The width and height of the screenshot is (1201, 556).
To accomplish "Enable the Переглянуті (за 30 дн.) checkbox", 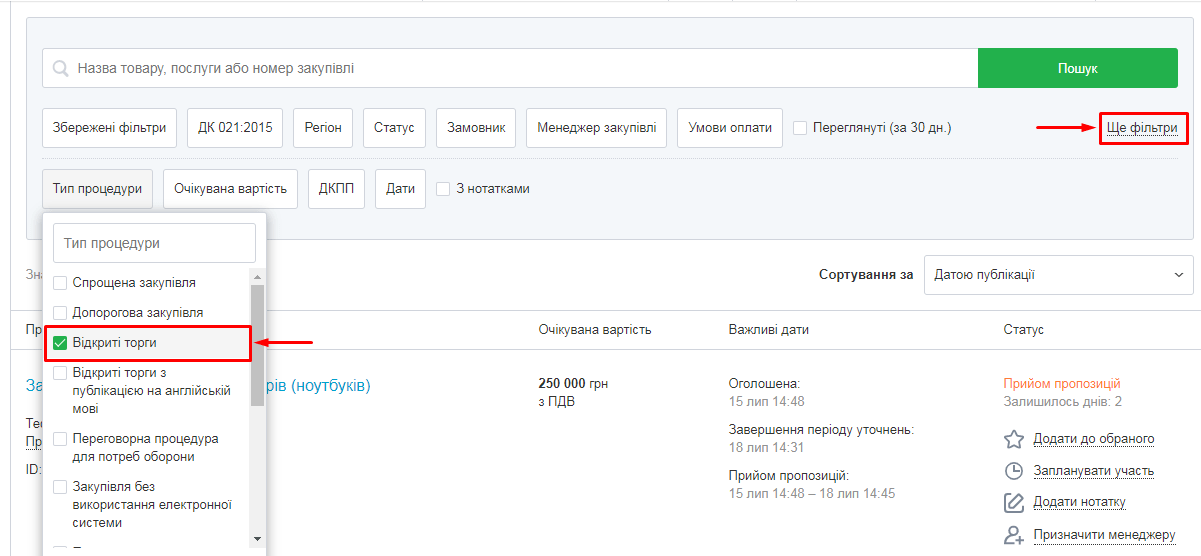I will pyautogui.click(x=800, y=128).
